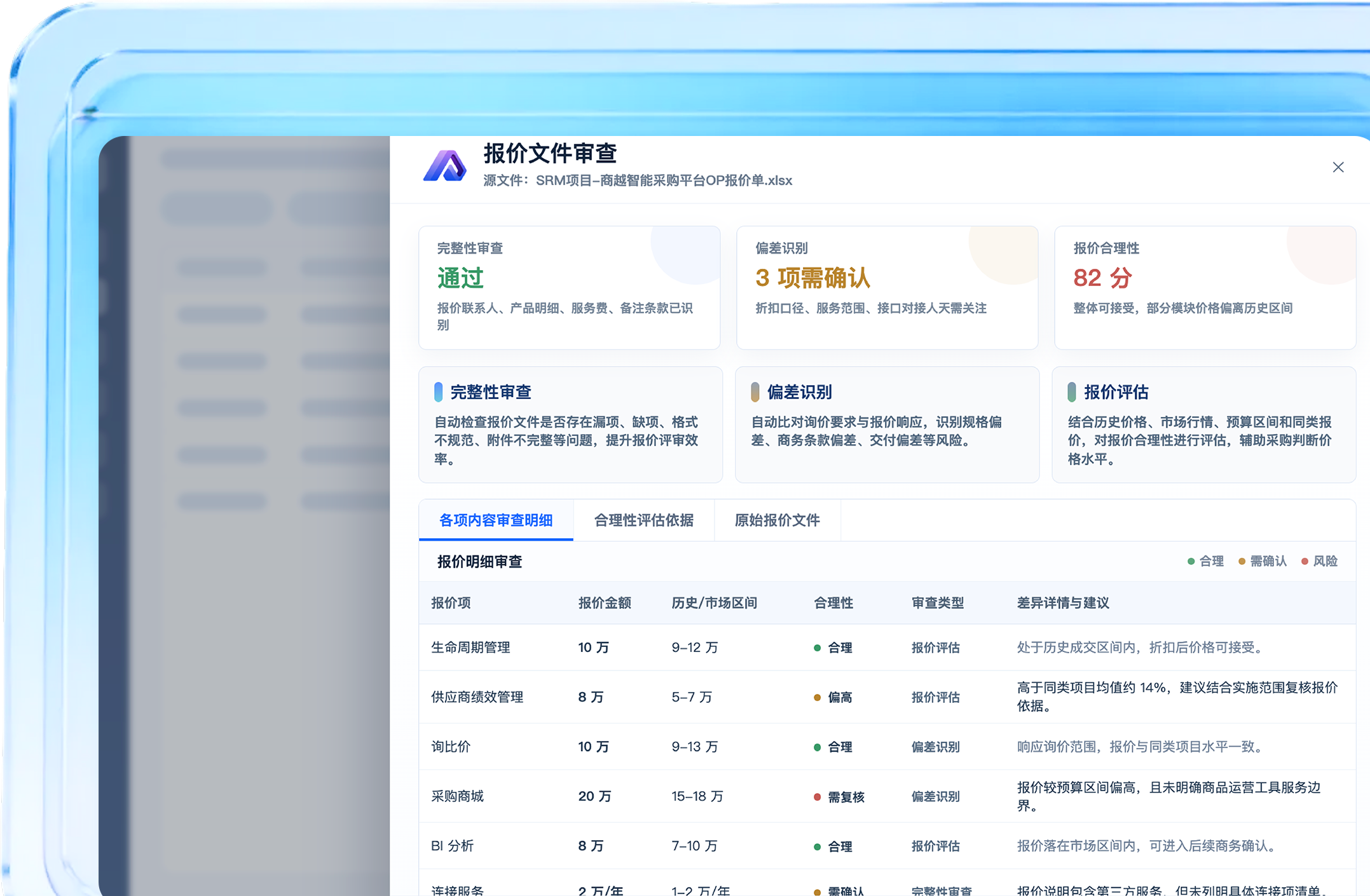This screenshot has height=896, width=1370.
Task: Click the 处于历史成交区间内 suggestion text
Action: tap(1141, 647)
